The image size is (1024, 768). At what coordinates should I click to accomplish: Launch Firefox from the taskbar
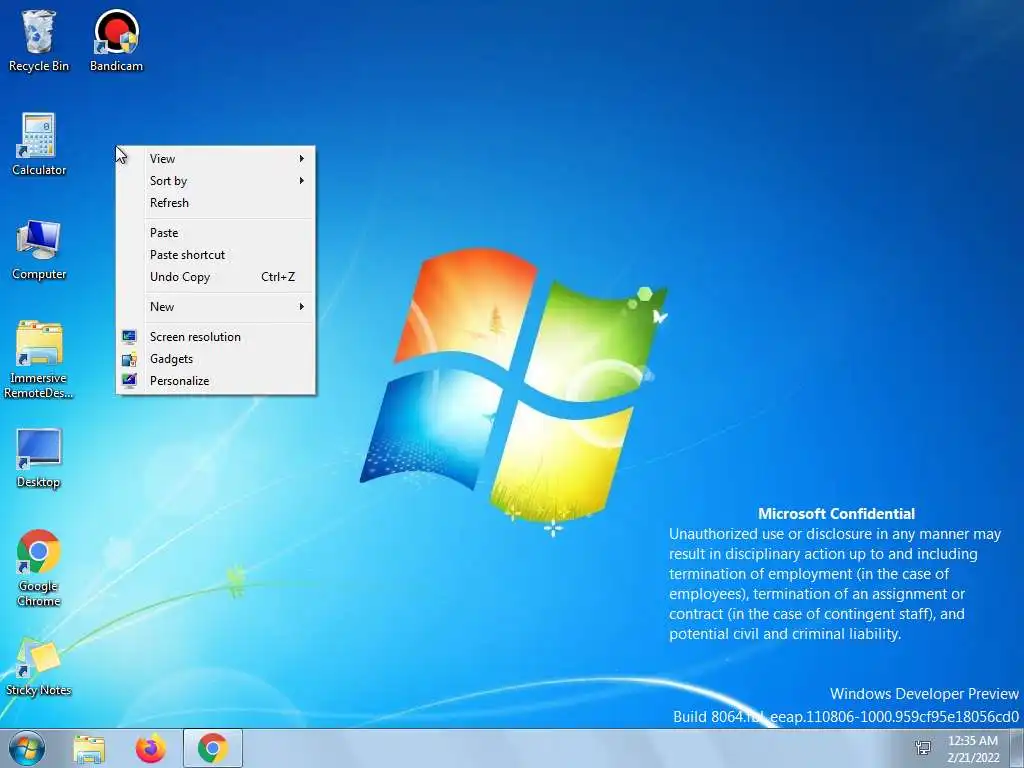coord(150,748)
